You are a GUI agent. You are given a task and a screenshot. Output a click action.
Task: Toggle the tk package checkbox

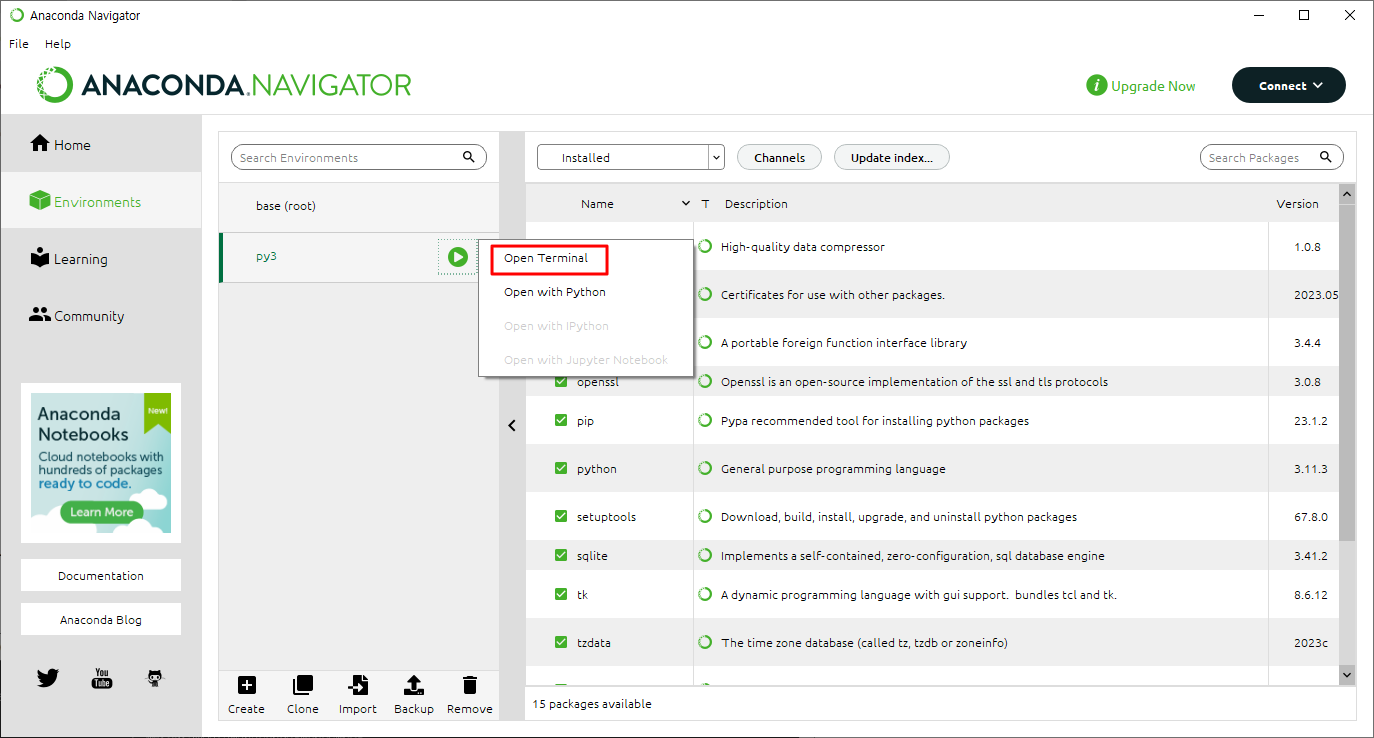click(x=561, y=594)
